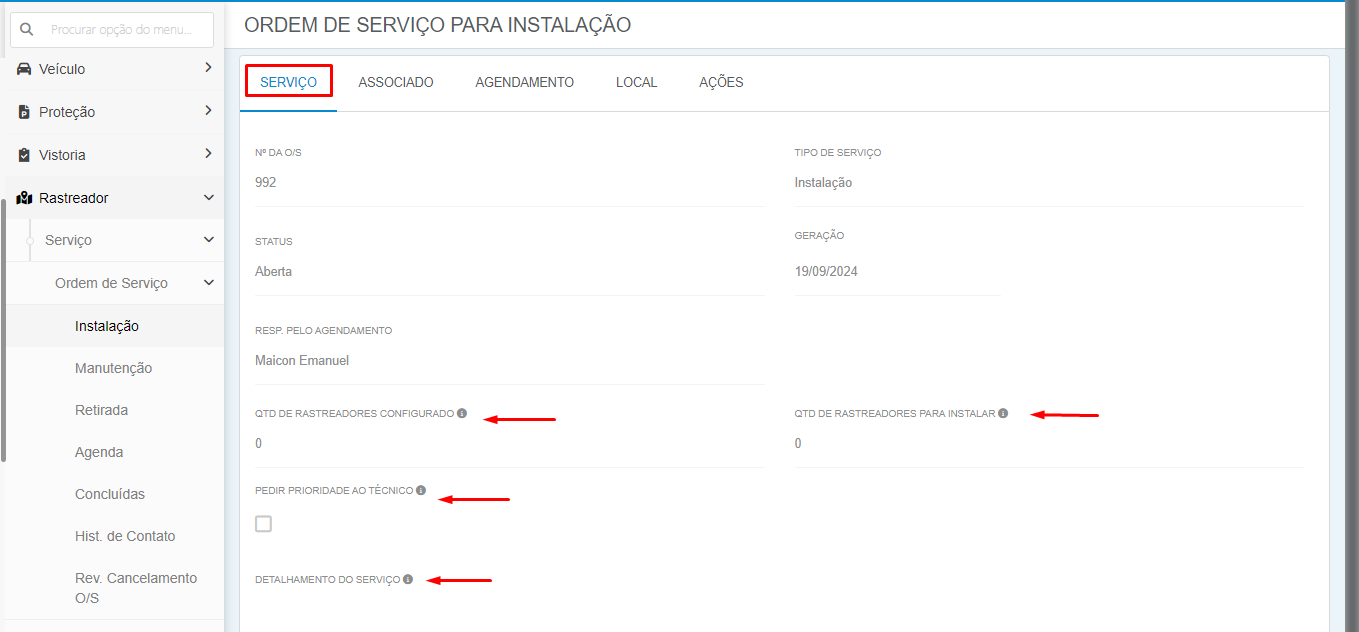Open Retirada service orders
1359x632 pixels.
click(x=102, y=410)
